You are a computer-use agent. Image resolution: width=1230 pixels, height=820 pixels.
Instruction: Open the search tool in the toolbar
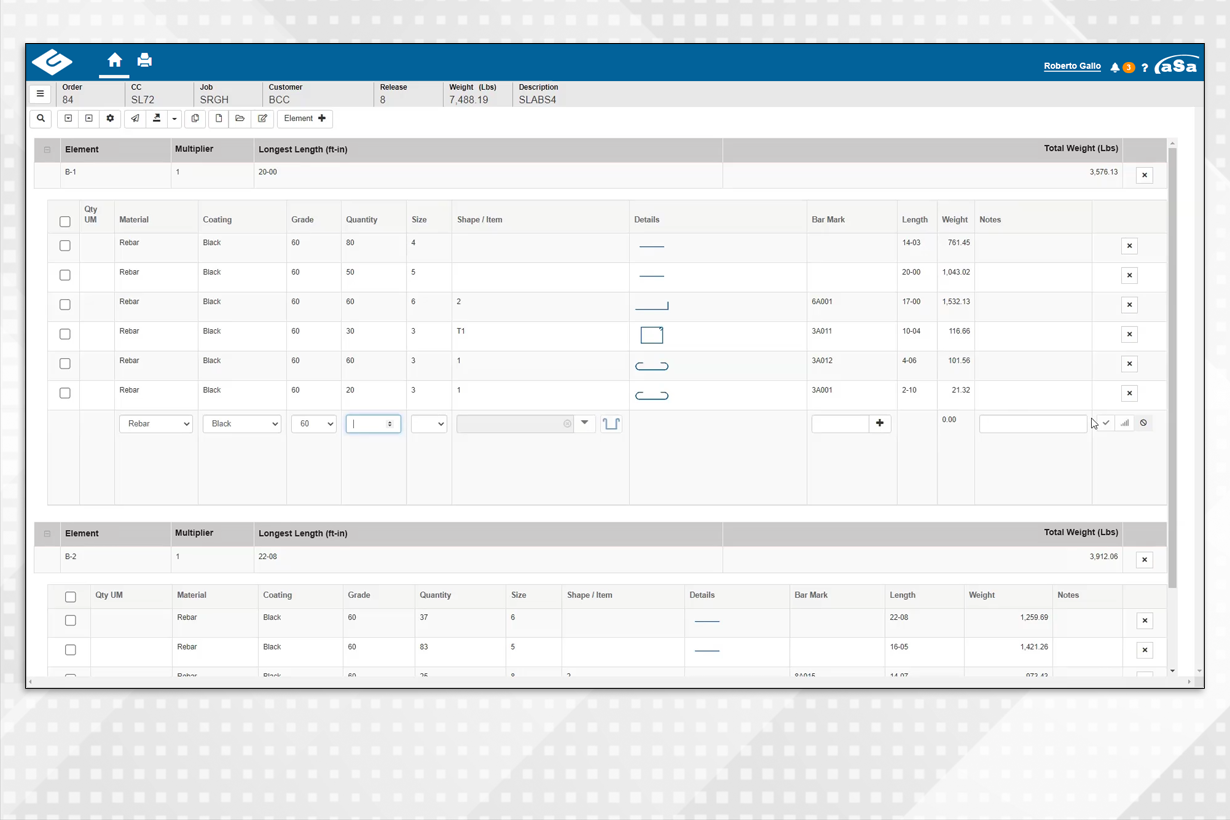41,118
